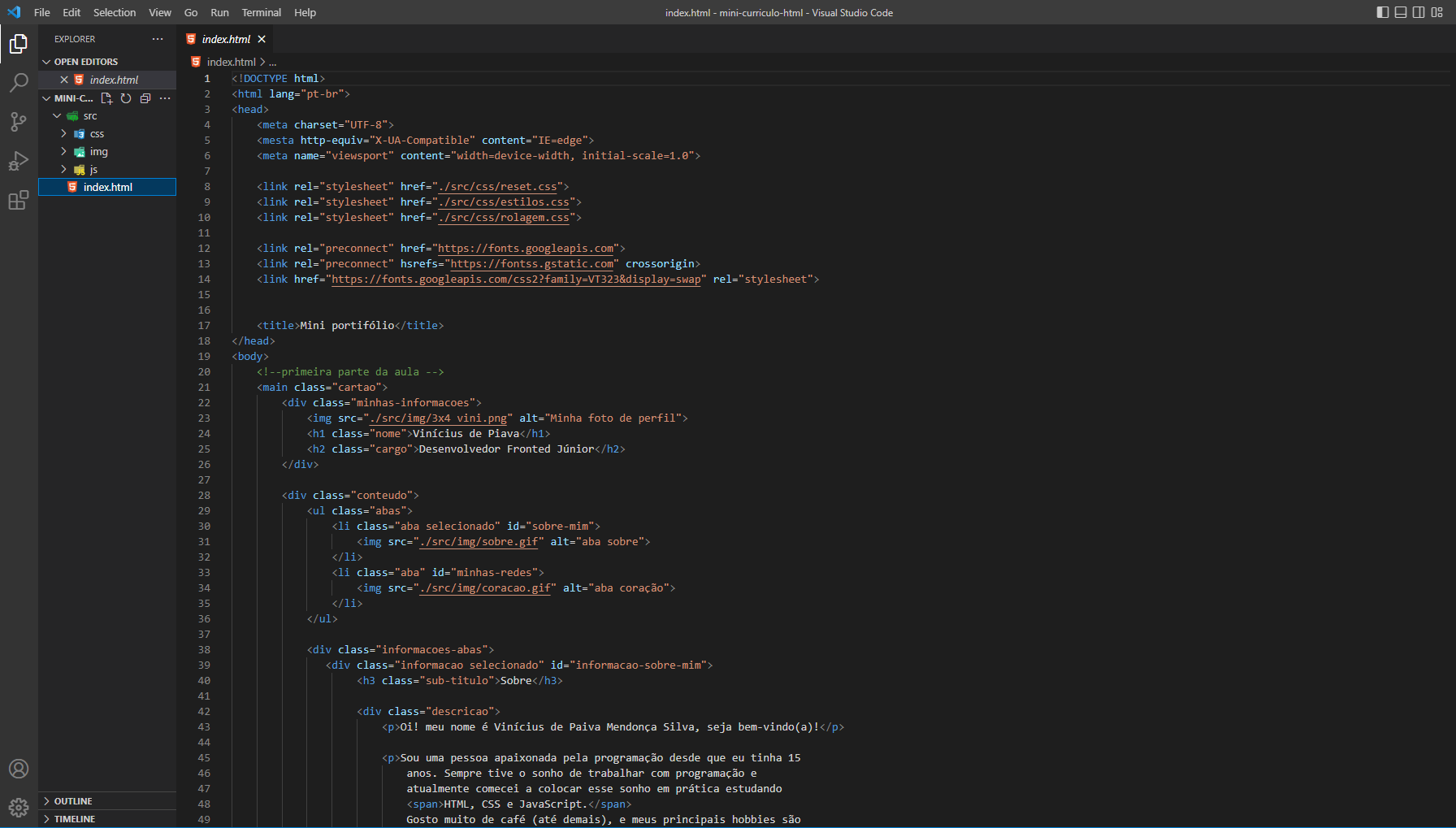Select index.html in the file tree
Viewport: 1456px width, 828px height.
107,187
